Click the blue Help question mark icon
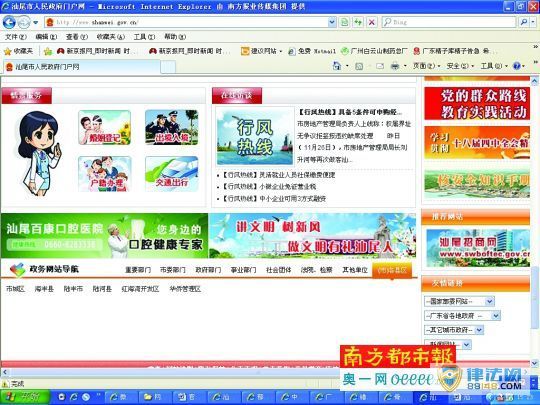This screenshot has height=405, width=540. point(517,66)
